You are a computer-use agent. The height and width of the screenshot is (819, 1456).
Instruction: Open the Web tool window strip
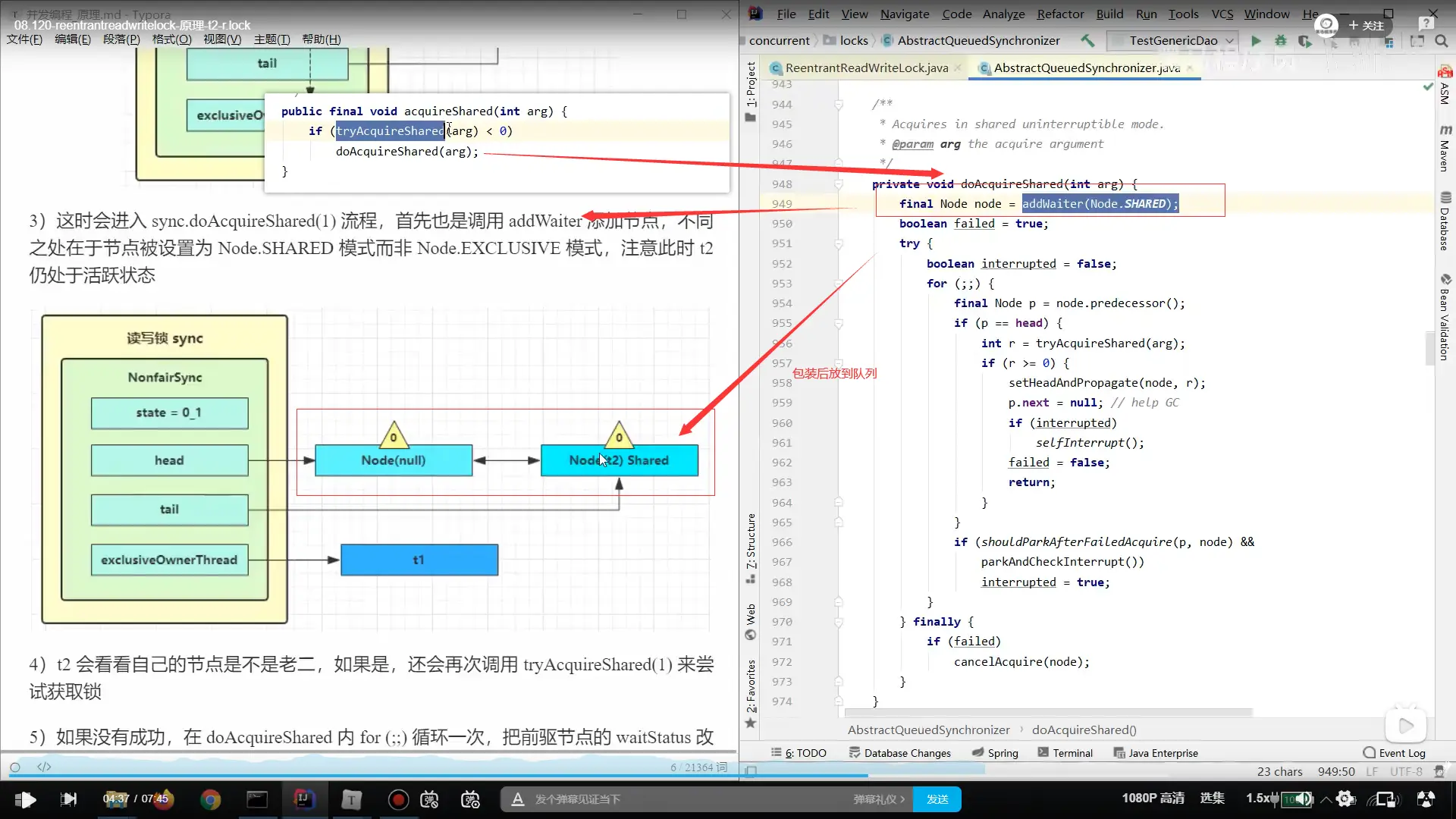751,622
